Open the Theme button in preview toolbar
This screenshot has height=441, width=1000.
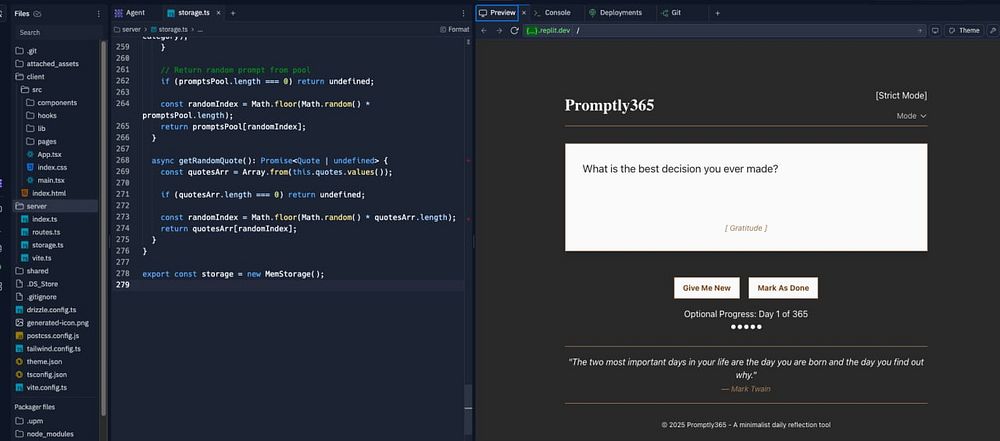(963, 31)
